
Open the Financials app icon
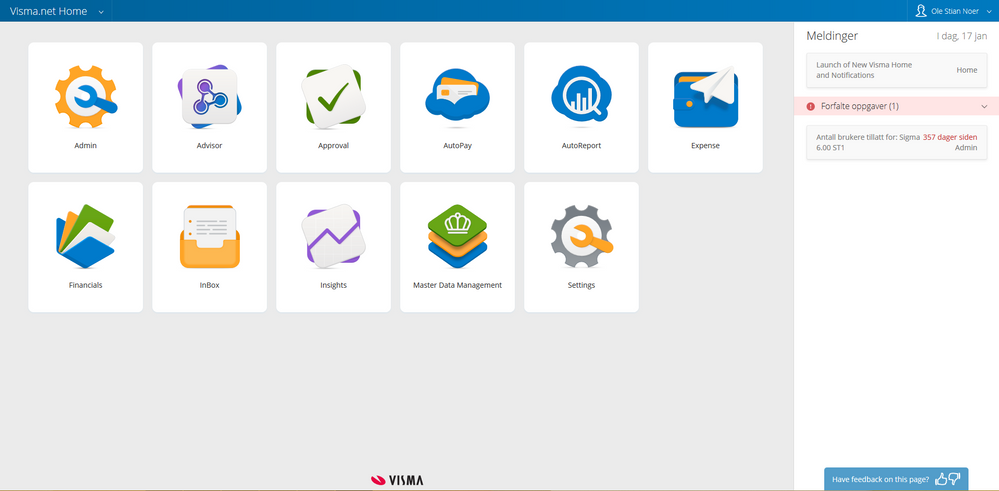tap(85, 236)
